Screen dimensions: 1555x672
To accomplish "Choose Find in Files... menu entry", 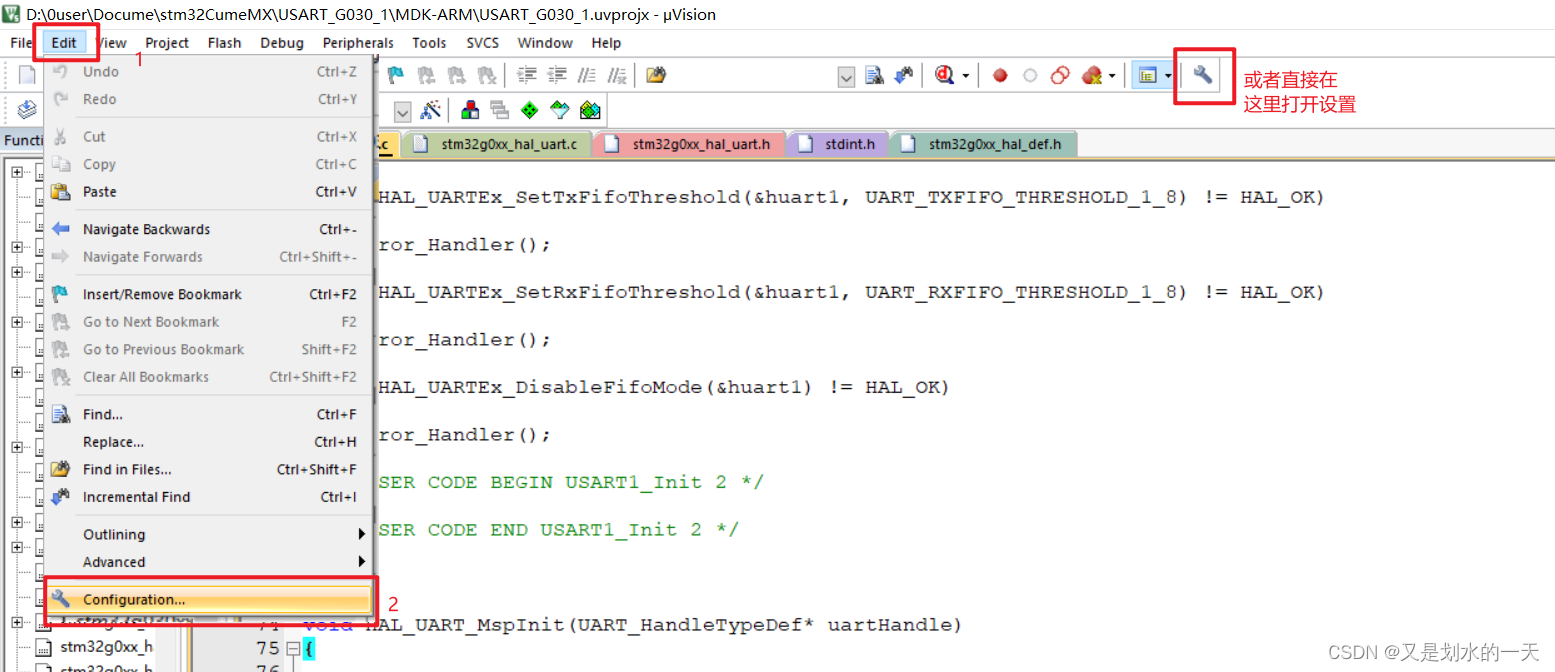I will click(210, 469).
